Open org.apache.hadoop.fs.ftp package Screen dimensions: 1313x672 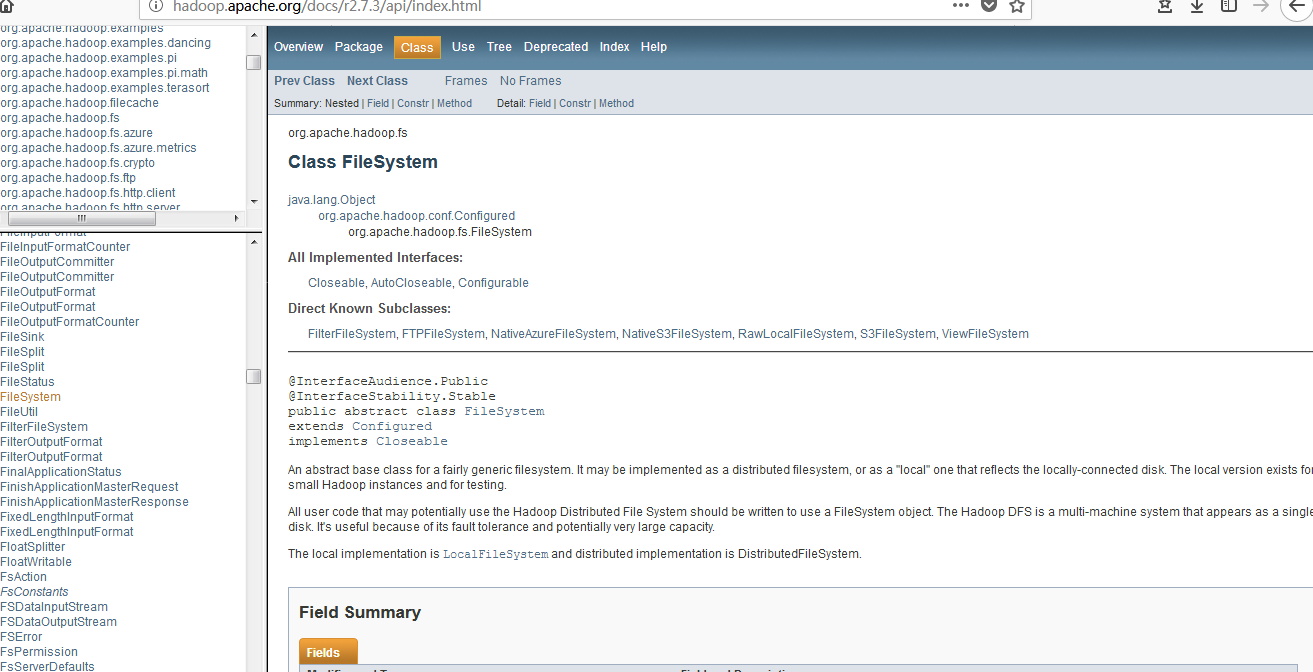pyautogui.click(x=68, y=178)
